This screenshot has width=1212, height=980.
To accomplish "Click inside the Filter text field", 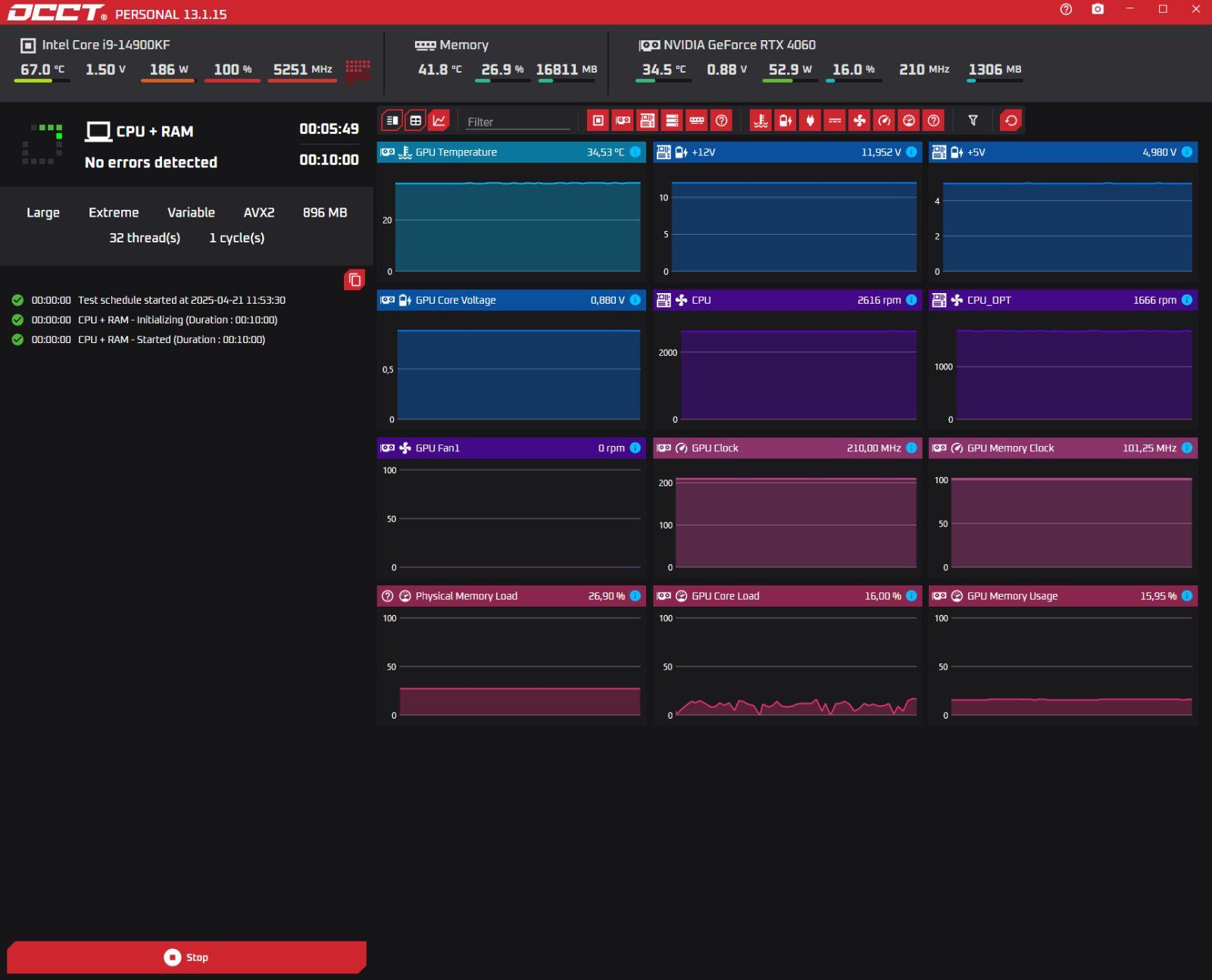I will 518,122.
